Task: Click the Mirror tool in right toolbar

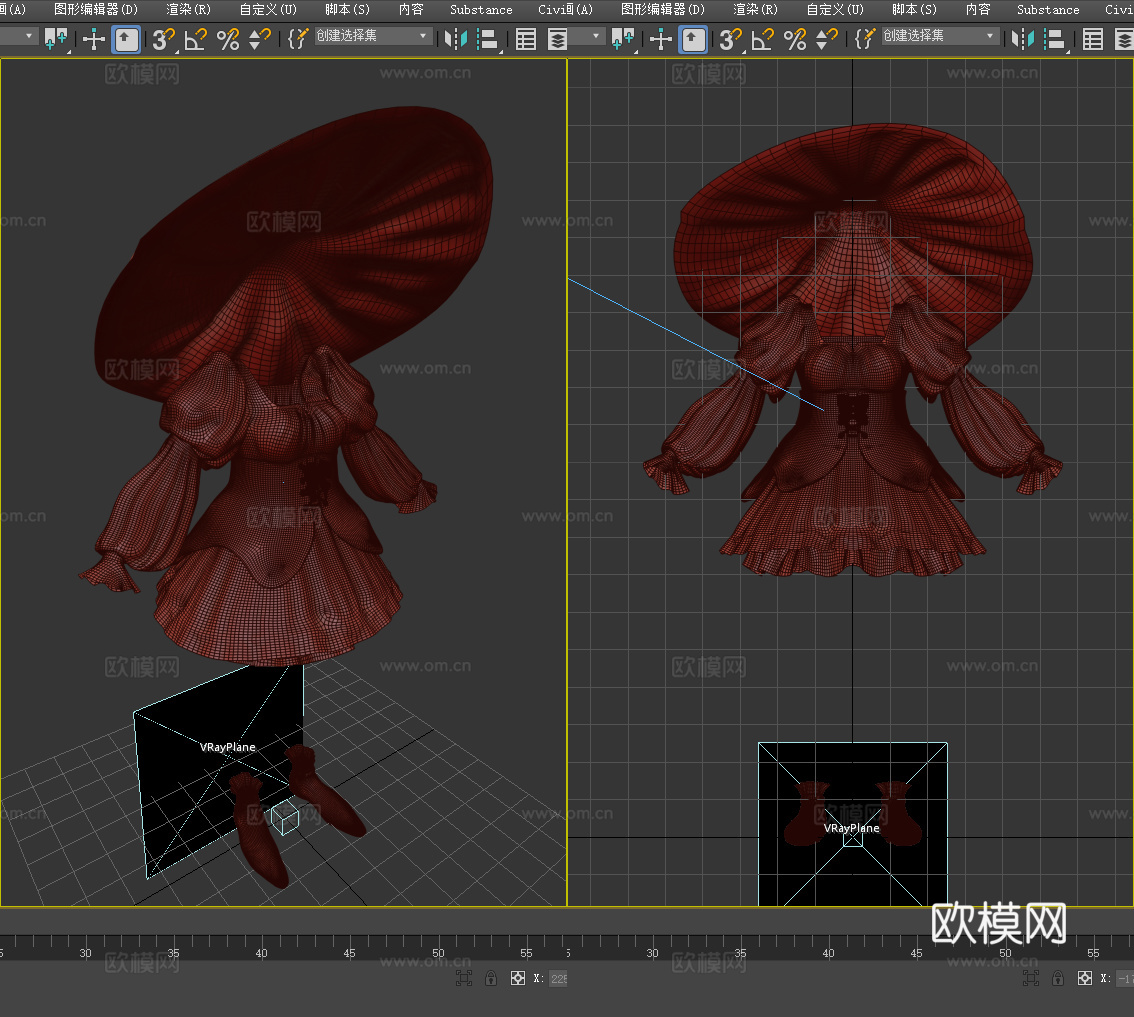Action: pyautogui.click(x=1022, y=39)
